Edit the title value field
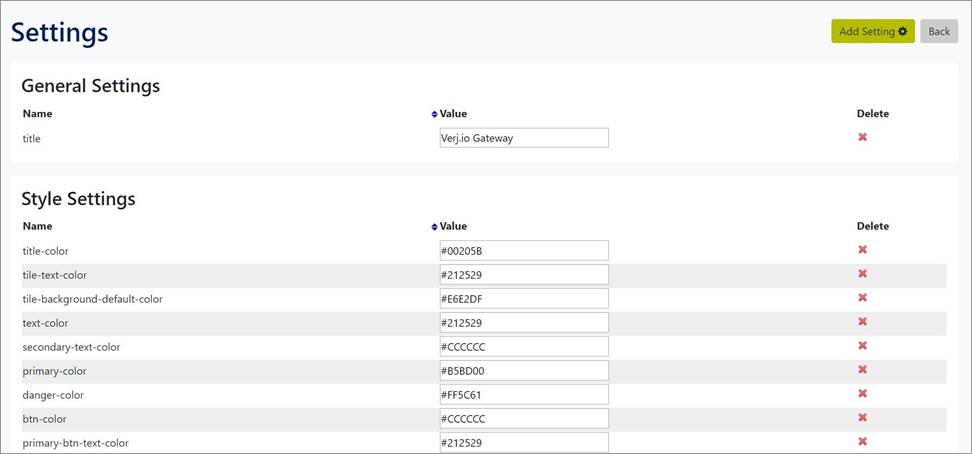972x454 pixels. [523, 138]
